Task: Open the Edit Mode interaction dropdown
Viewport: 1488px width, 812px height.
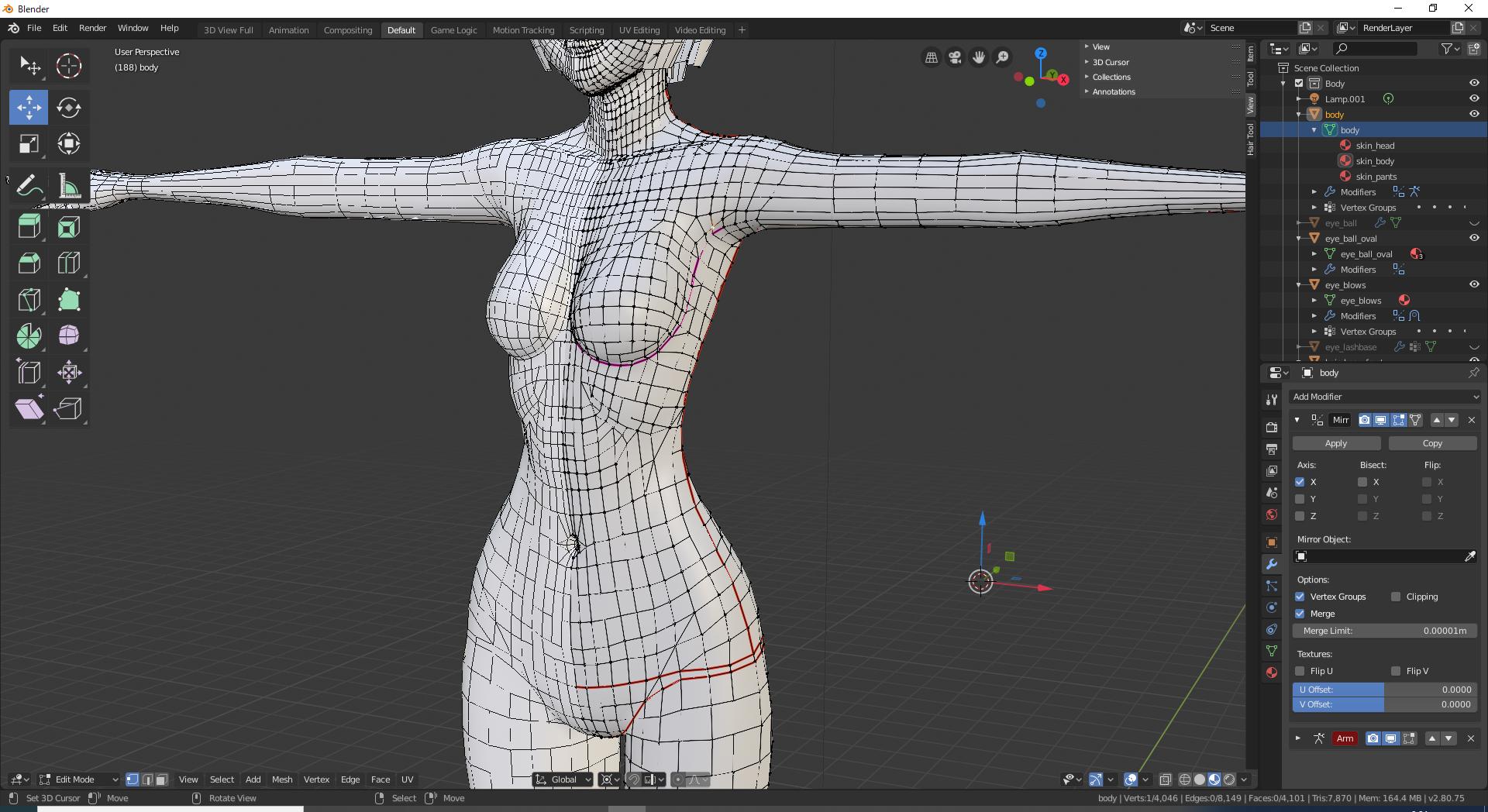Action: point(78,779)
